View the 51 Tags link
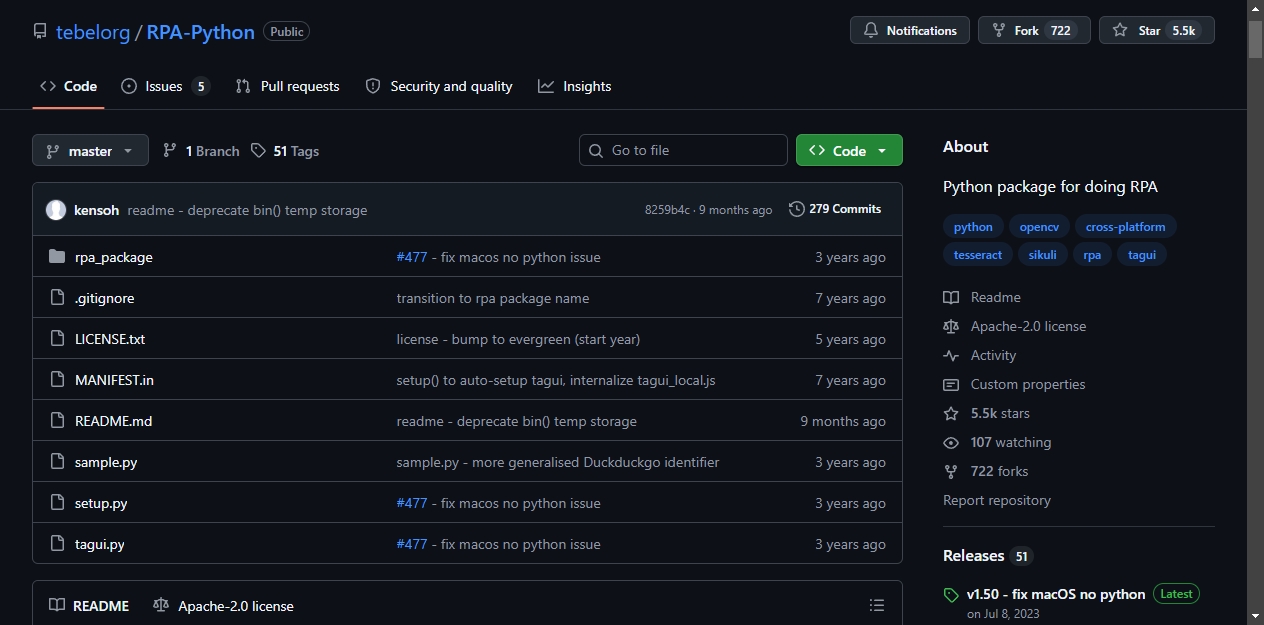The width and height of the screenshot is (1264, 625). coord(285,151)
